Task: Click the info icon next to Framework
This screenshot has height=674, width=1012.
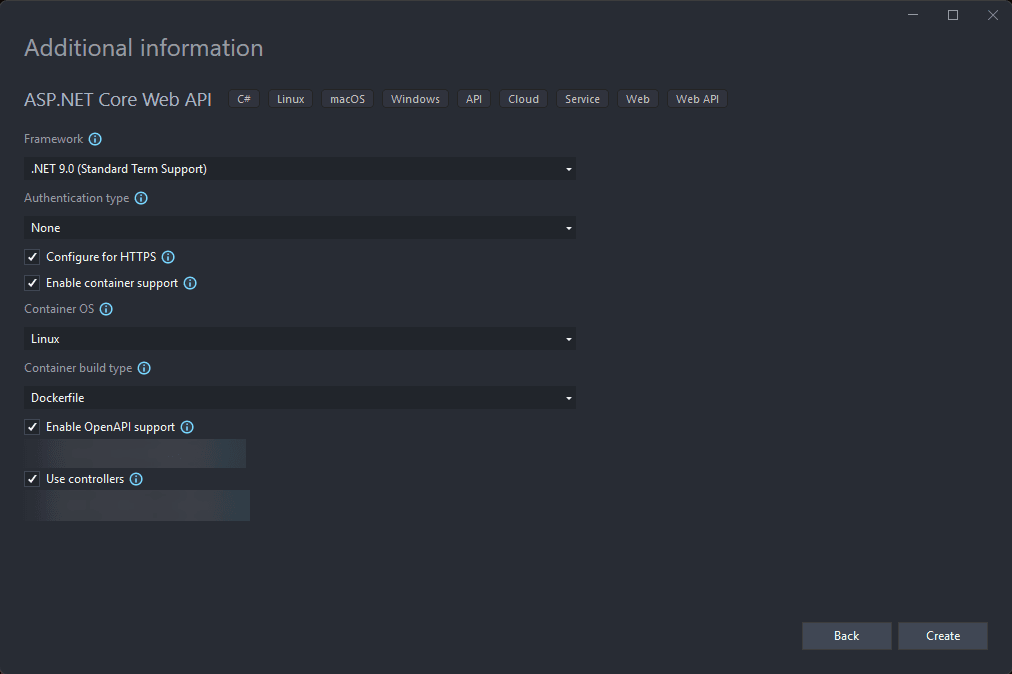Action: point(95,140)
